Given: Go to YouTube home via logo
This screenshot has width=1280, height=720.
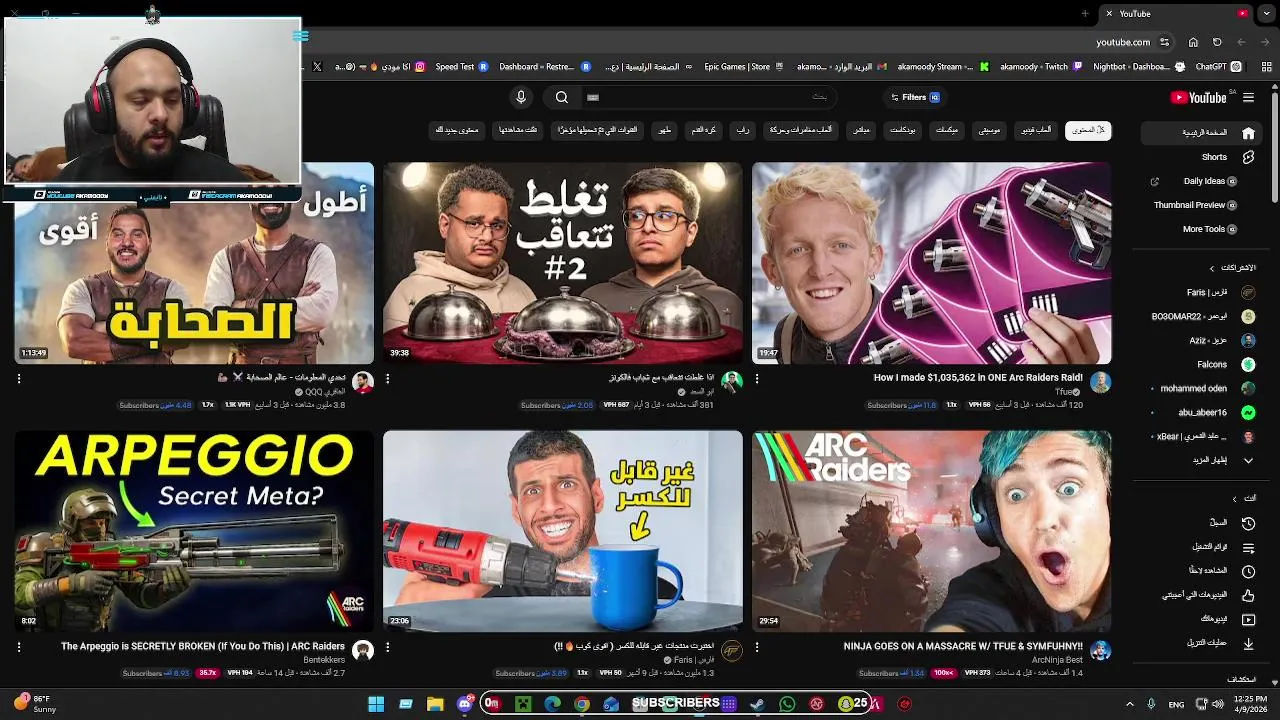Looking at the screenshot, I should [x=1199, y=97].
